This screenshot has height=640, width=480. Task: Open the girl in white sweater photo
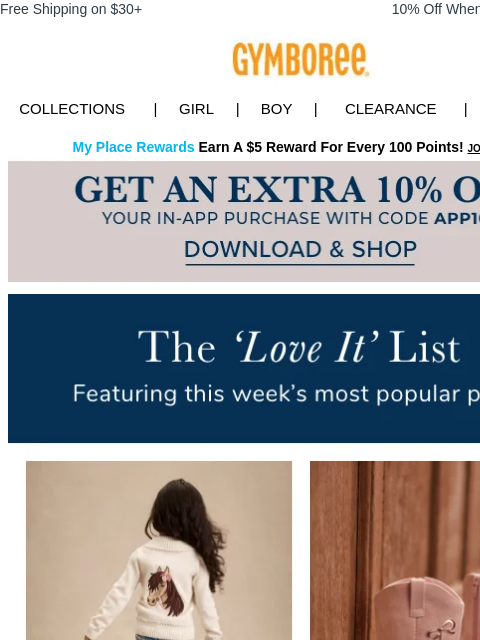(159, 551)
